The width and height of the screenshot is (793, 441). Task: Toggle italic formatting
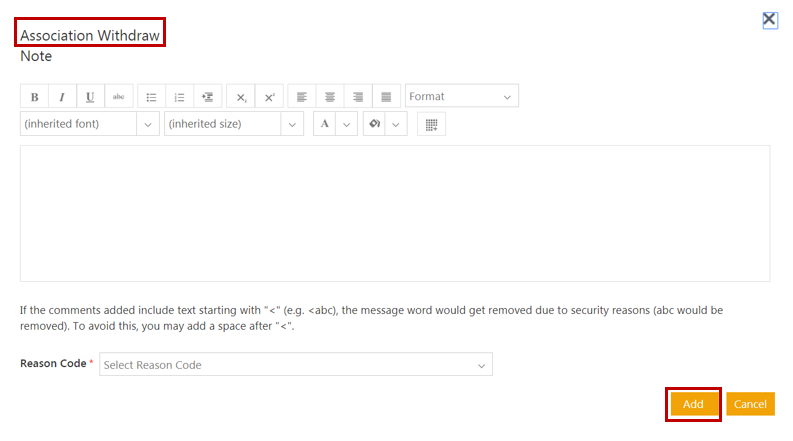(62, 97)
